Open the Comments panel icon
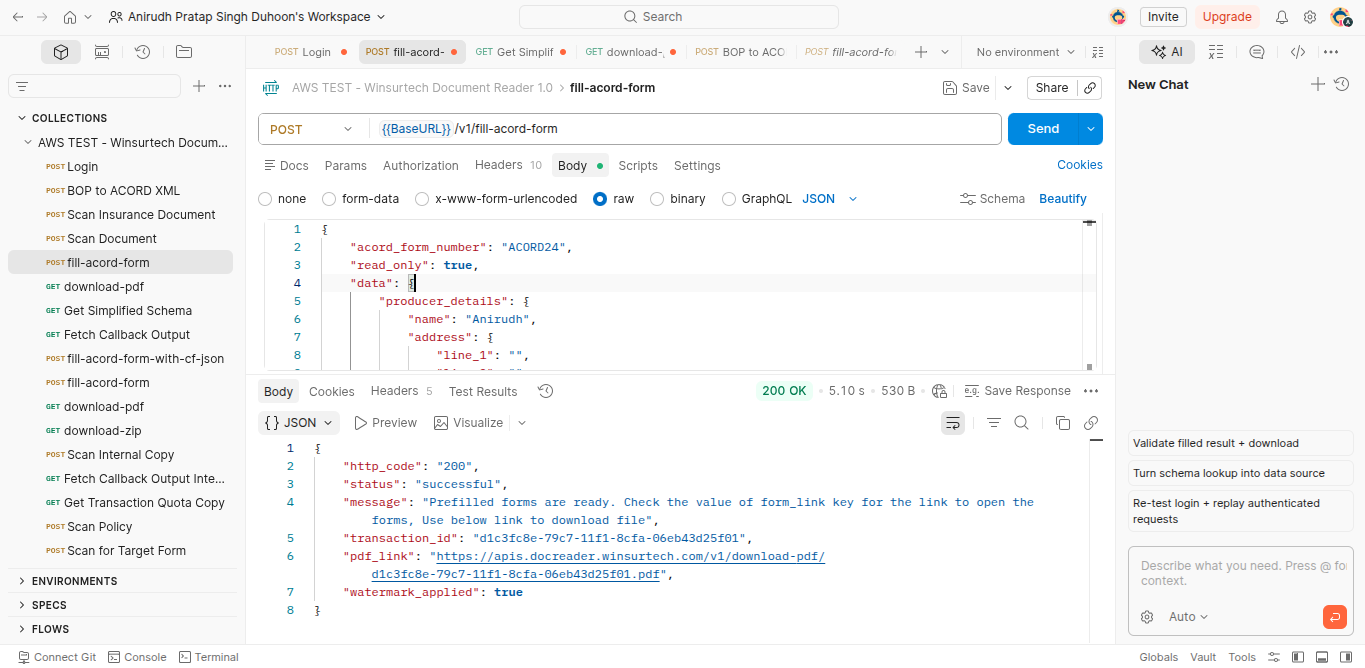Image resolution: width=1365 pixels, height=668 pixels. click(1257, 52)
